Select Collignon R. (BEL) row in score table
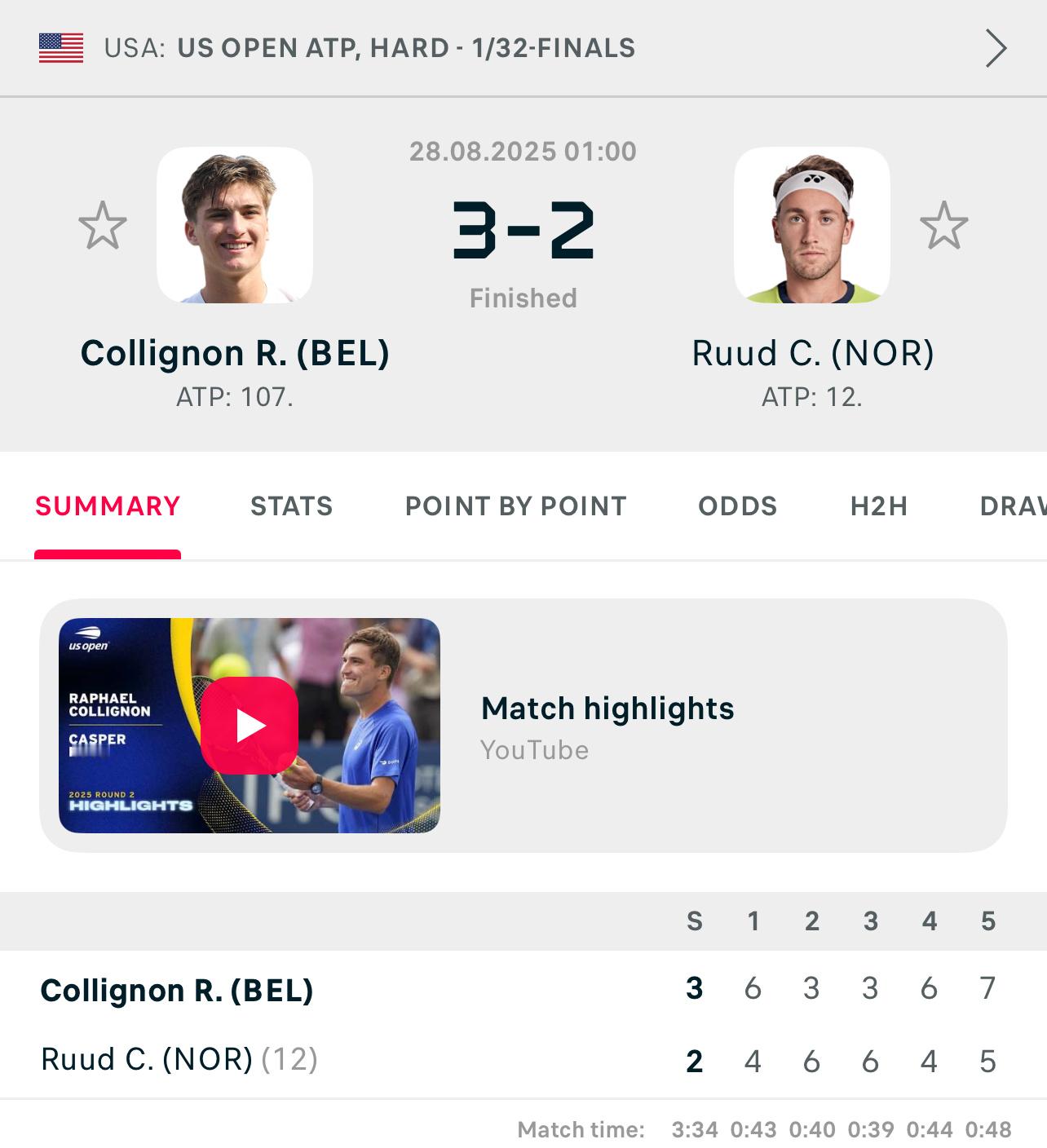1047x1148 pixels. tap(523, 989)
